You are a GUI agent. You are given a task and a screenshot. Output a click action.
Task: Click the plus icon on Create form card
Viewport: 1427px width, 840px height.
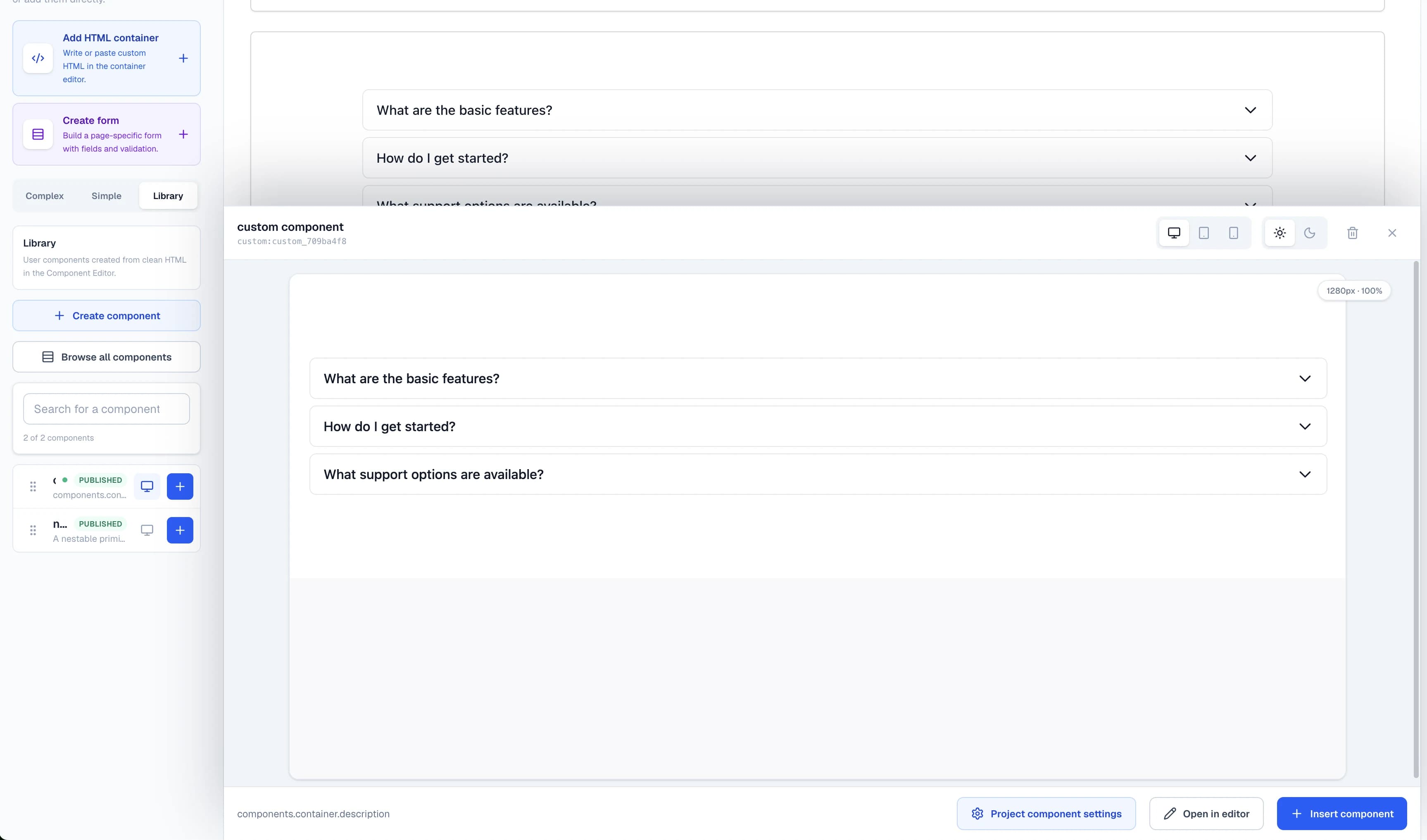point(183,134)
